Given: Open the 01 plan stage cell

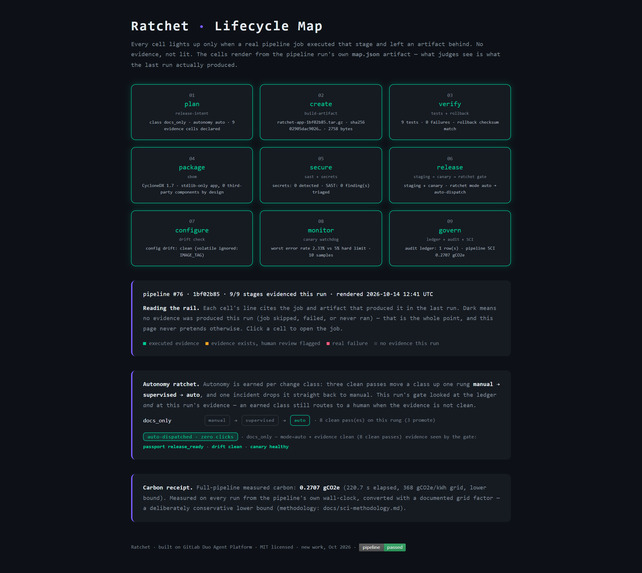Looking at the screenshot, I should tap(192, 112).
